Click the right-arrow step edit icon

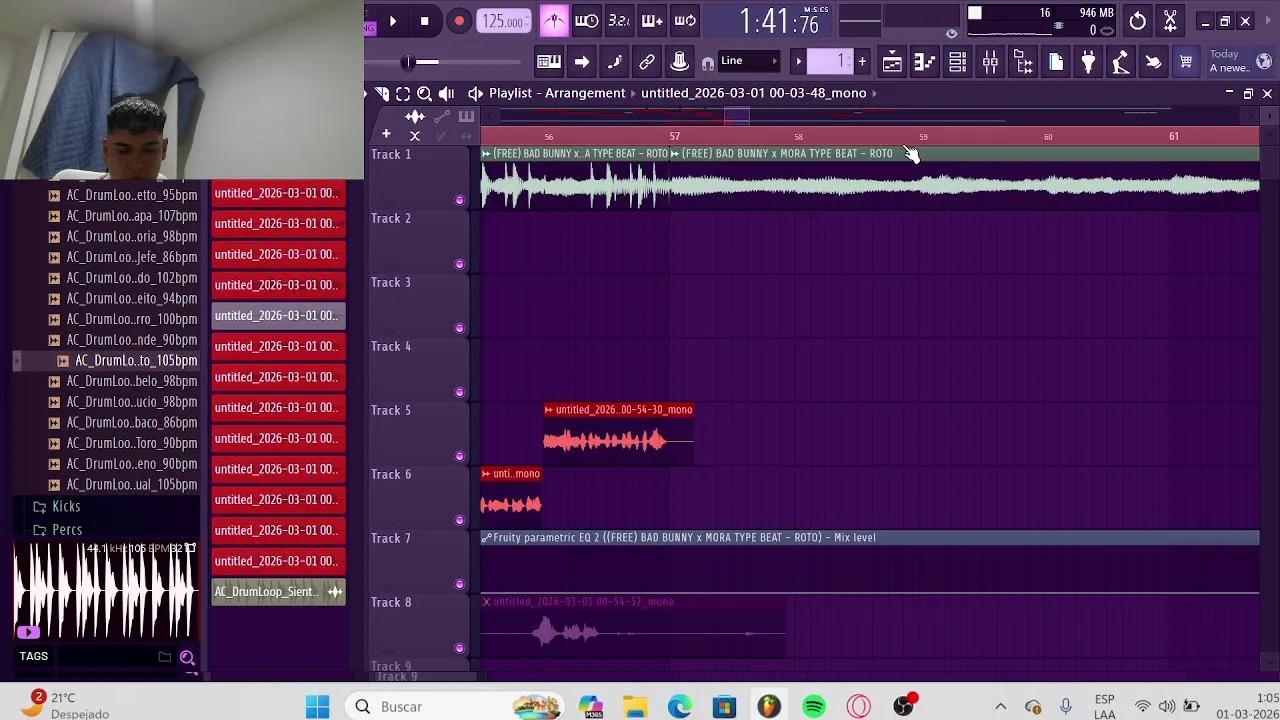(x=581, y=62)
